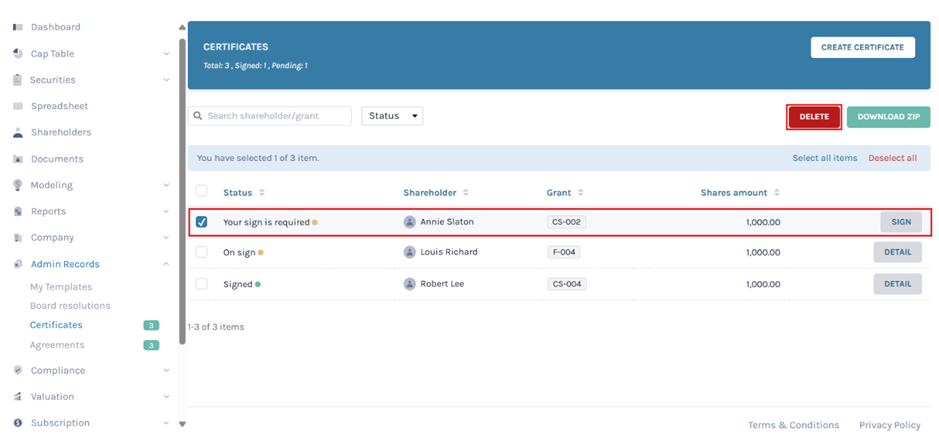Tick the select-all header checkbox

(x=202, y=192)
